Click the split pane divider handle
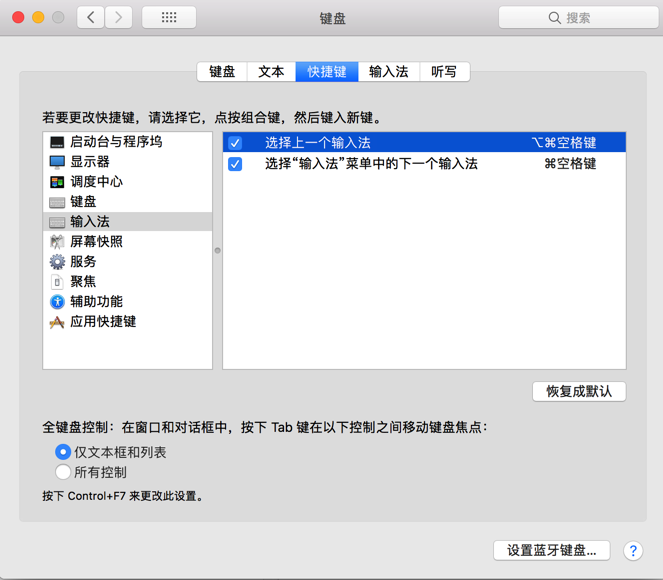Viewport: 663px width, 580px height. (x=217, y=250)
